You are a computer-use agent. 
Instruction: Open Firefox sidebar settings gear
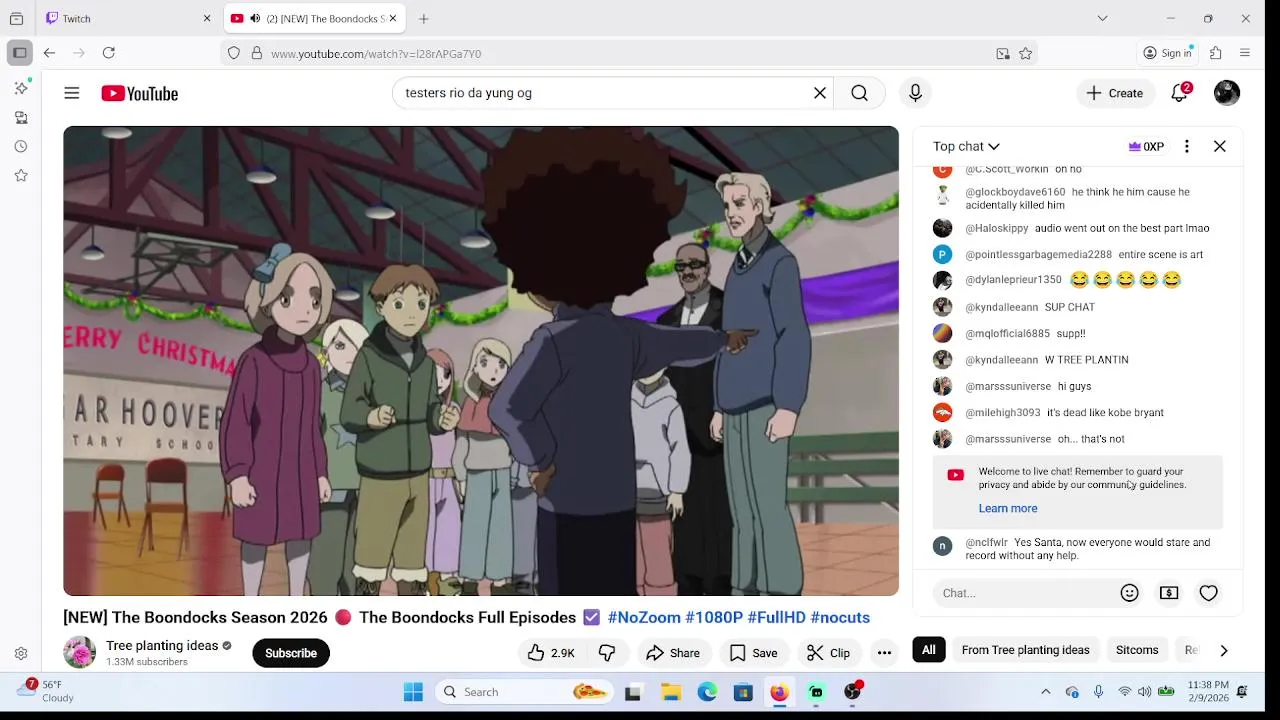click(21, 654)
